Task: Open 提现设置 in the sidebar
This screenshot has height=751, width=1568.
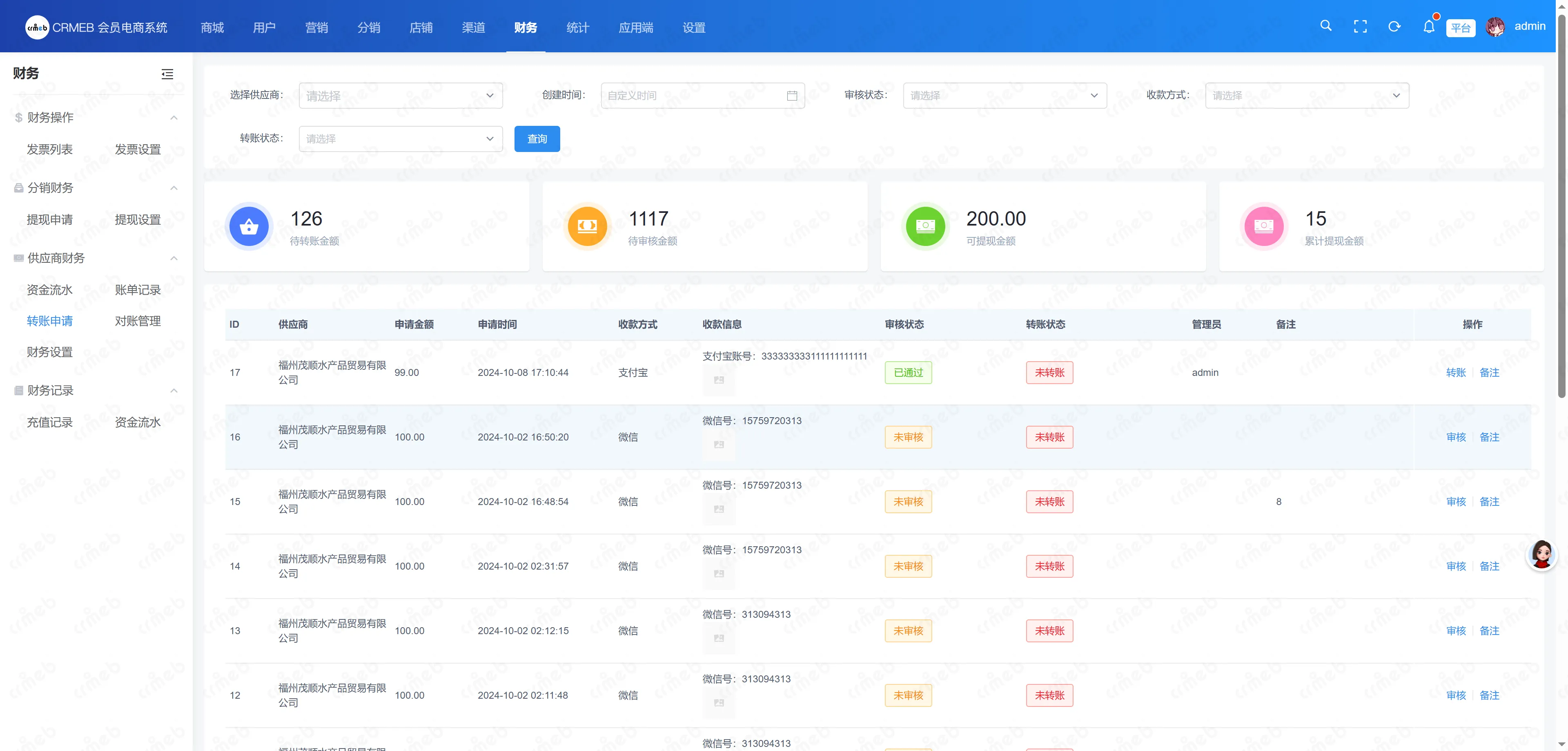Action: pyautogui.click(x=138, y=220)
